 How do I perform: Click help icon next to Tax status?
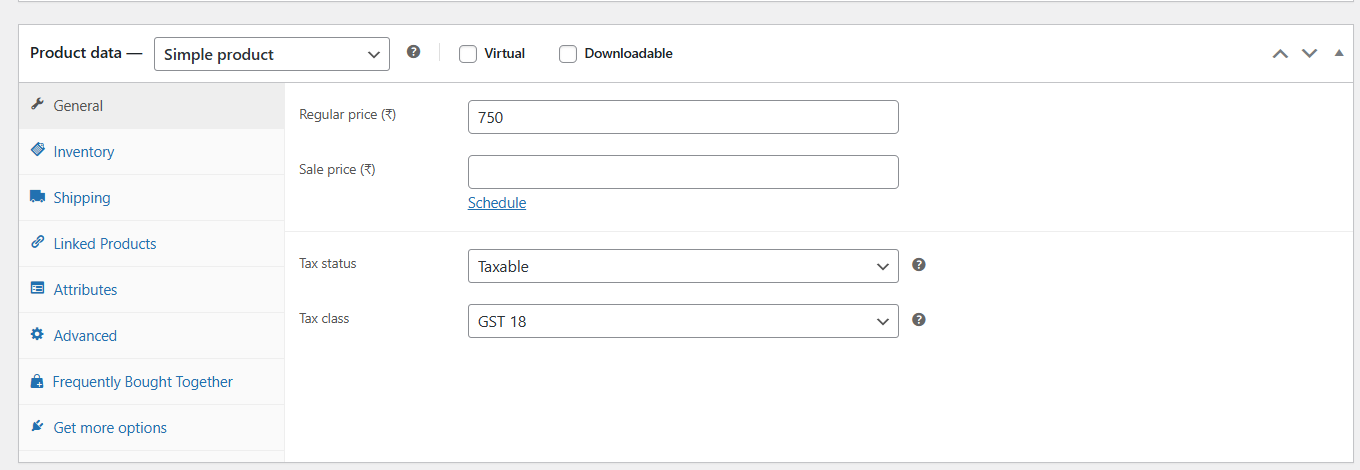919,265
